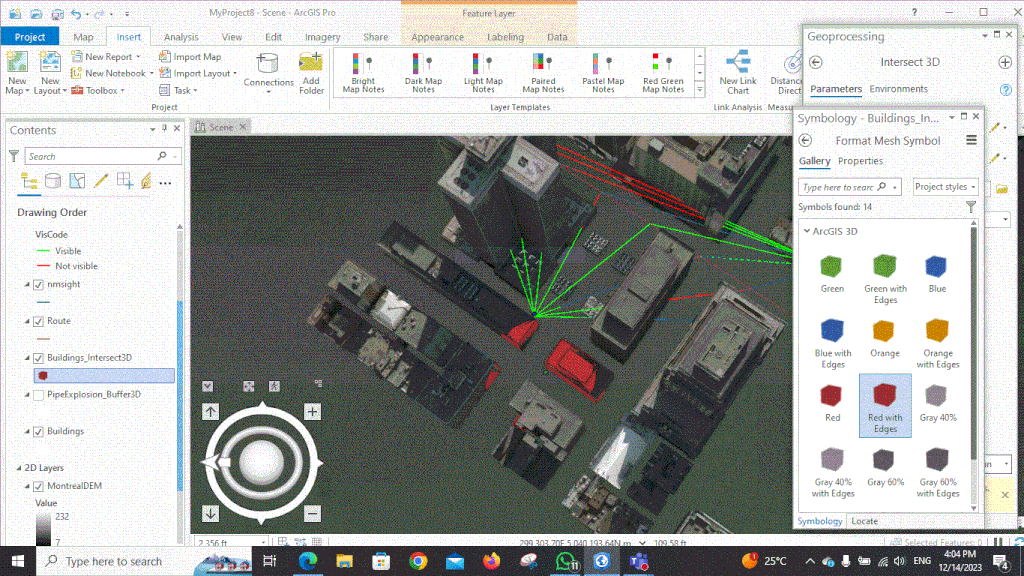This screenshot has width=1024, height=576.
Task: Click navigator zoom in plus button
Action: tap(312, 411)
